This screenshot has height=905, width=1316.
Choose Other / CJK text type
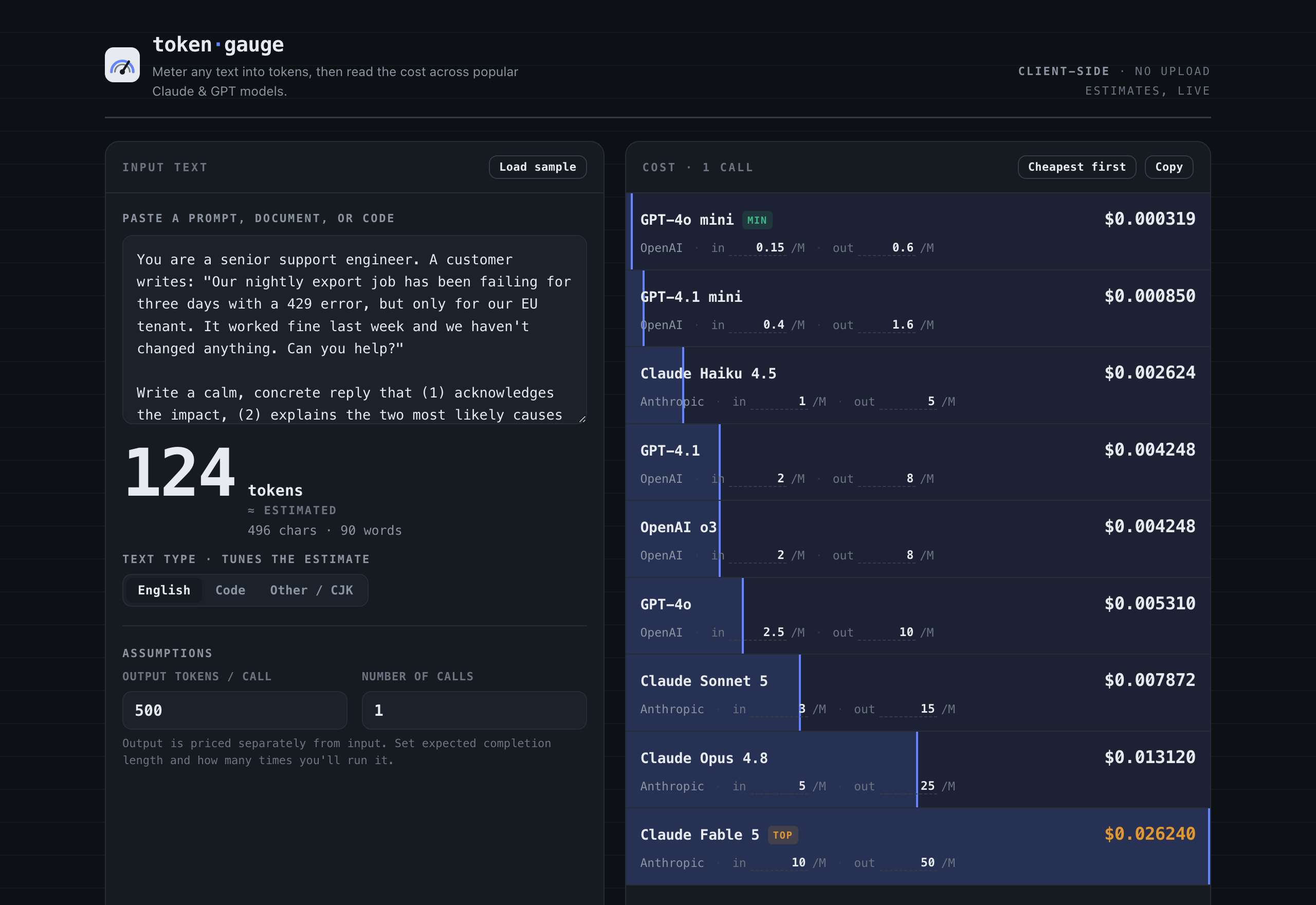click(311, 590)
